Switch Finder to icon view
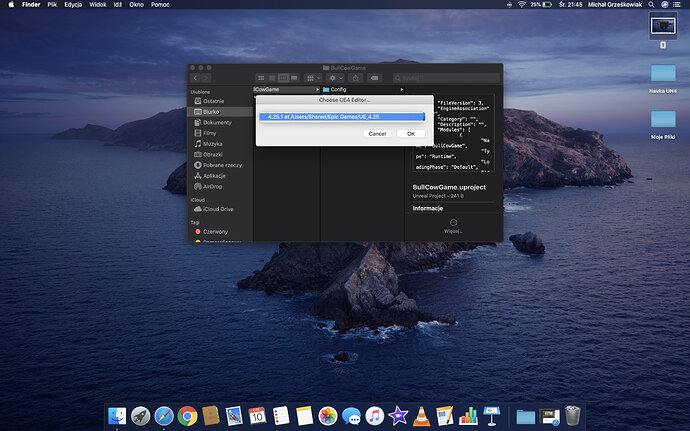Image resolution: width=690 pixels, height=431 pixels. pyautogui.click(x=261, y=77)
